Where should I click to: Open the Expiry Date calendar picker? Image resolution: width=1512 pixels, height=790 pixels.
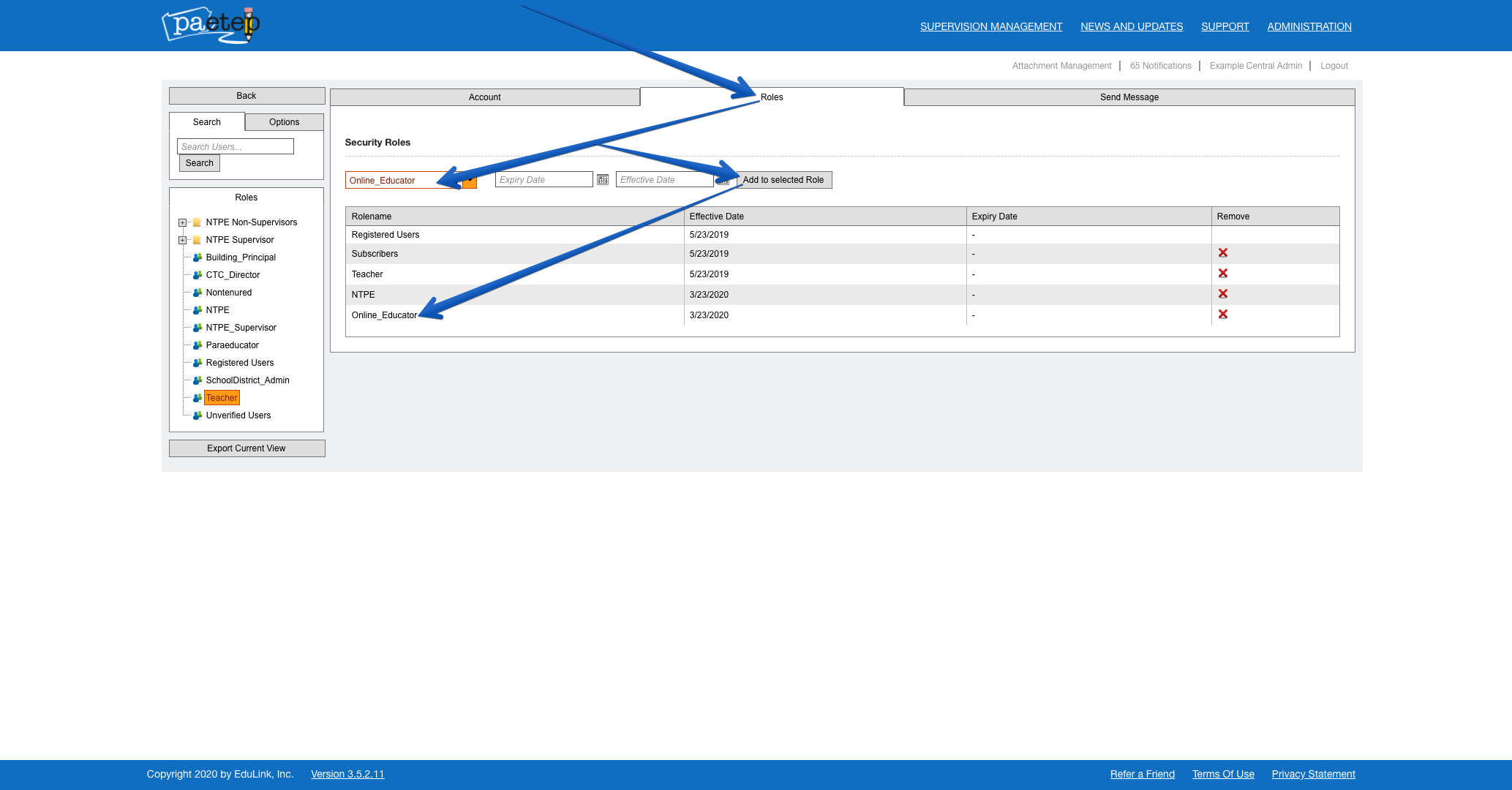point(603,180)
